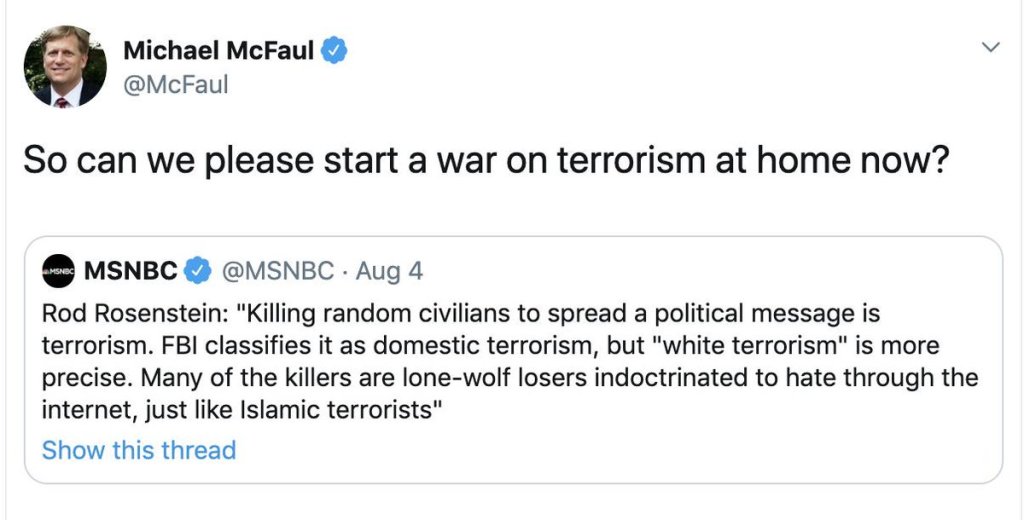Viewport: 1024px width, 520px height.
Task: Click the MSNBC verified checkmark badge
Action: pyautogui.click(x=199, y=270)
